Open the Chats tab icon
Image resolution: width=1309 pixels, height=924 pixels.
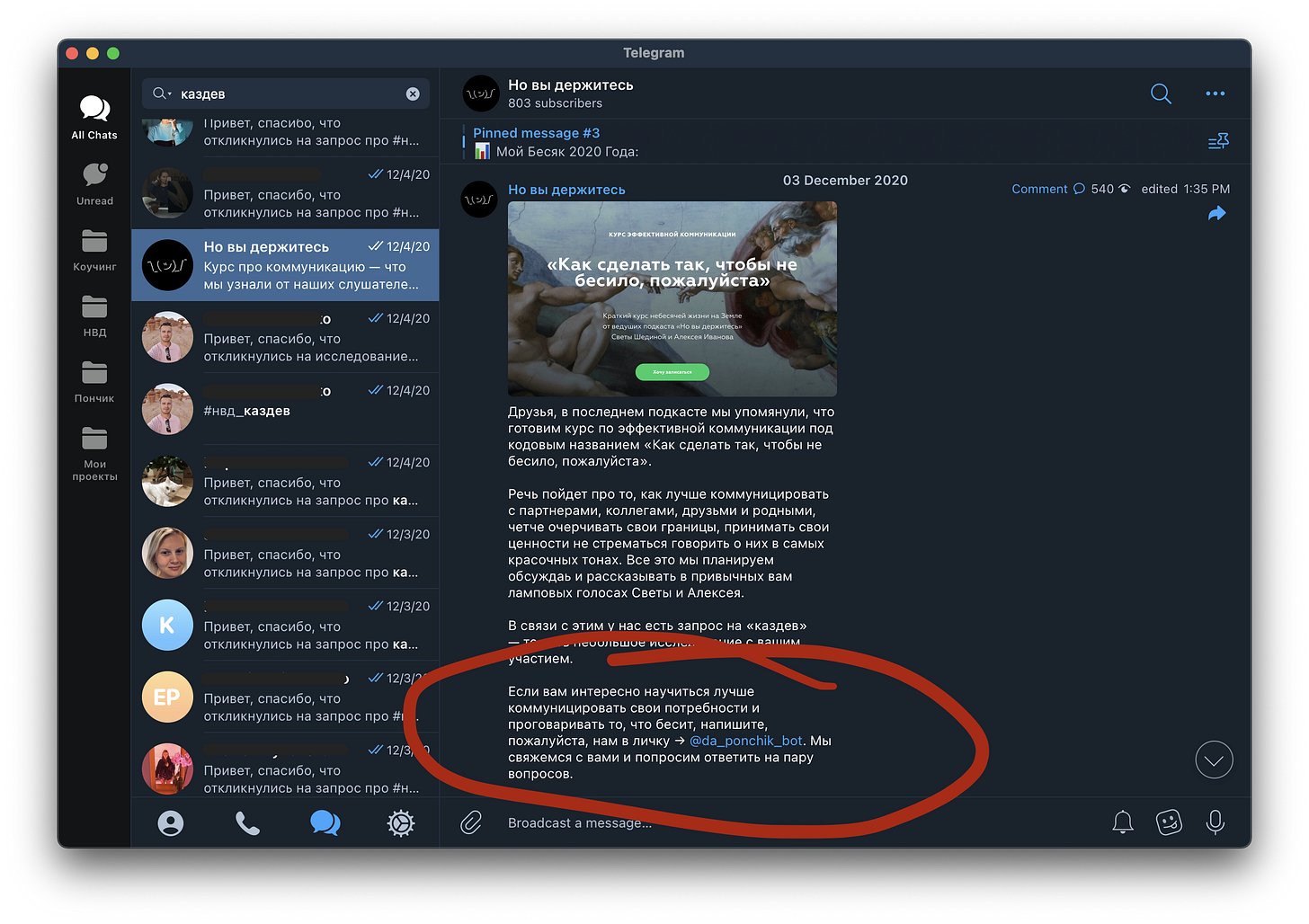(x=325, y=822)
